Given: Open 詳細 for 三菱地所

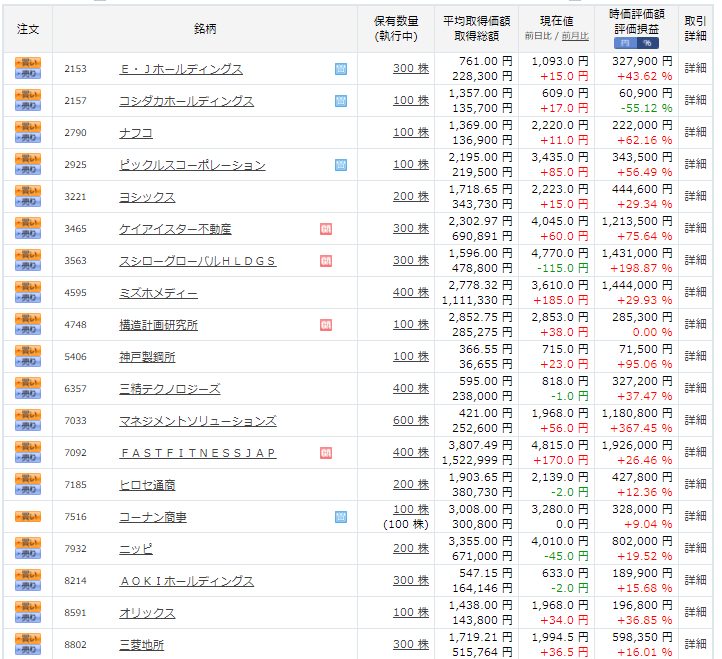Looking at the screenshot, I should 695,644.
